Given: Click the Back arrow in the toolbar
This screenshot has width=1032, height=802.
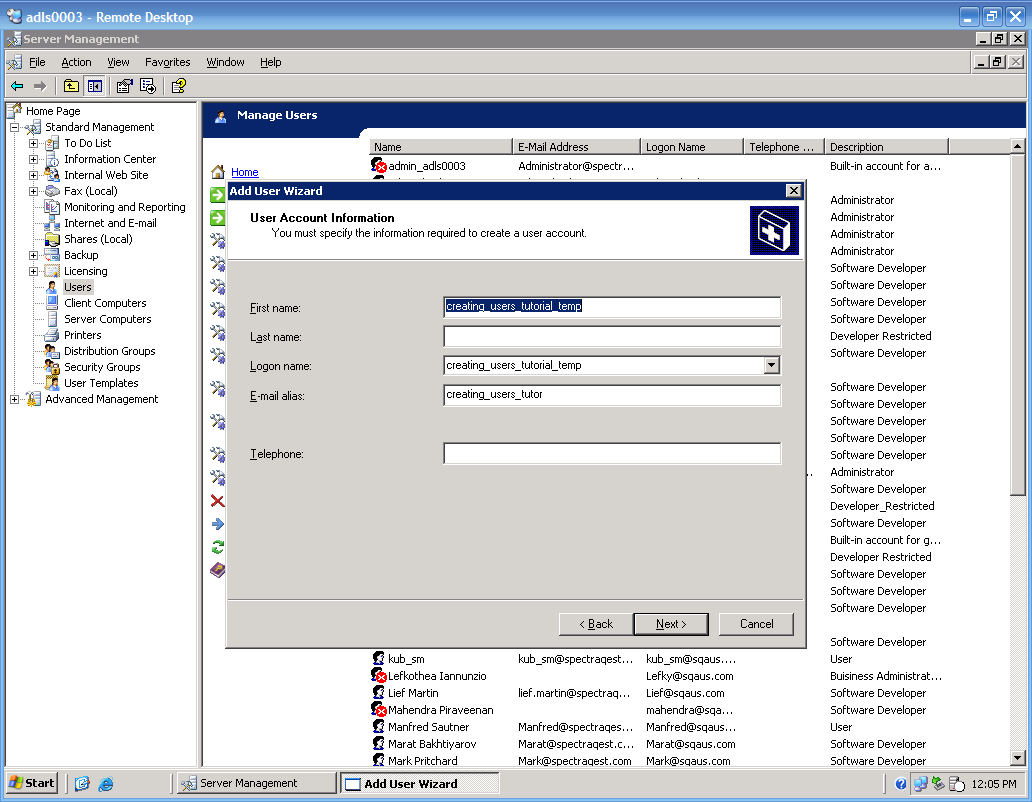Looking at the screenshot, I should pyautogui.click(x=17, y=86).
